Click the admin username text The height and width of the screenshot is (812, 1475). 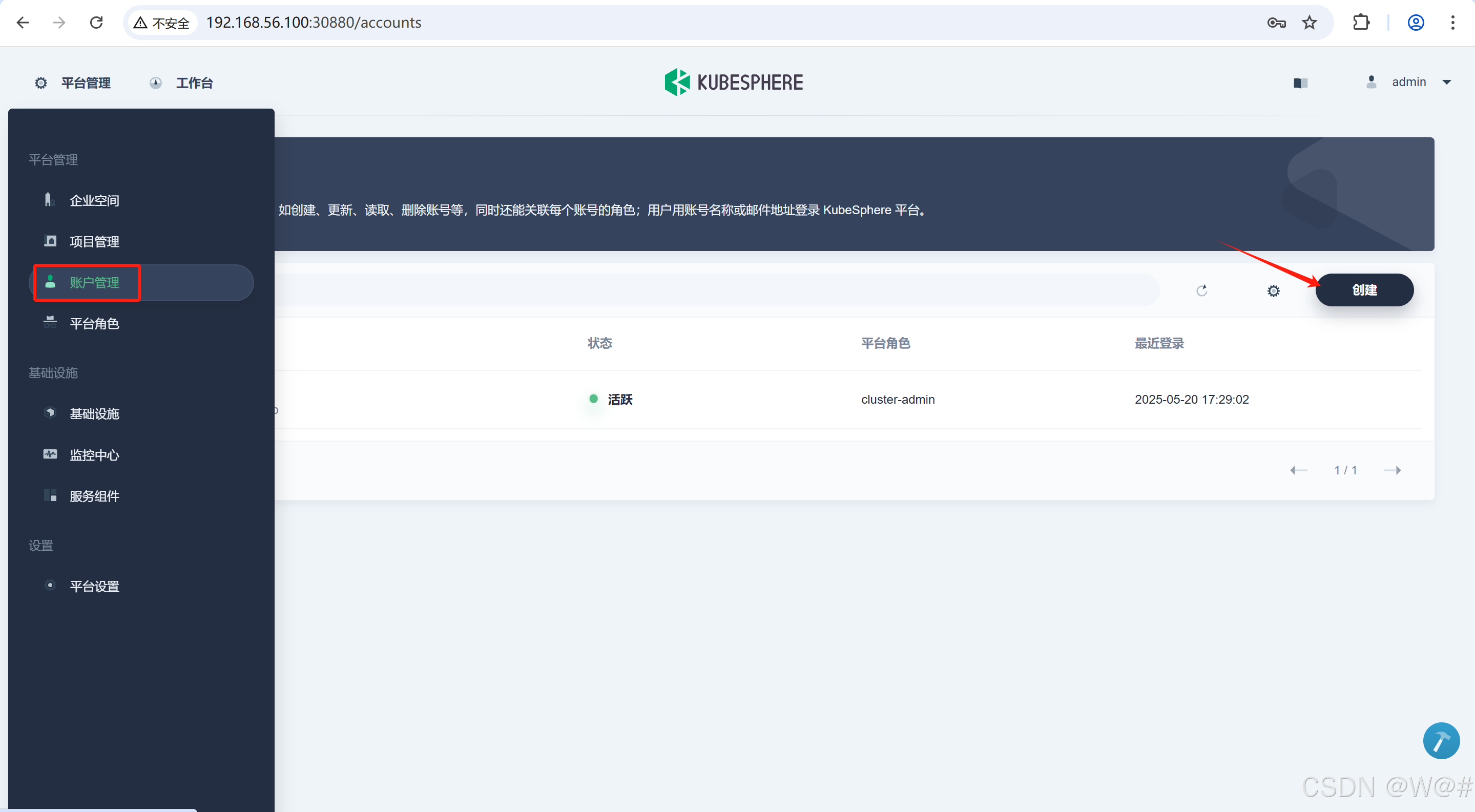tap(1408, 82)
